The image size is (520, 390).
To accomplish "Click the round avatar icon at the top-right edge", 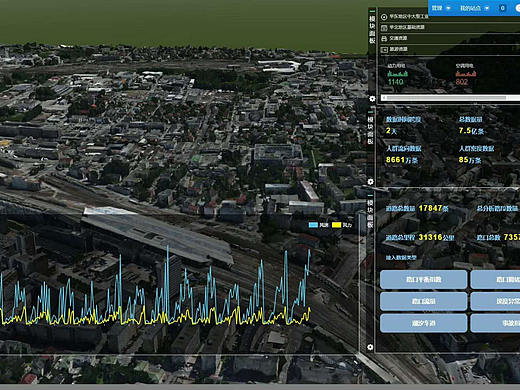I will click(x=518, y=8).
